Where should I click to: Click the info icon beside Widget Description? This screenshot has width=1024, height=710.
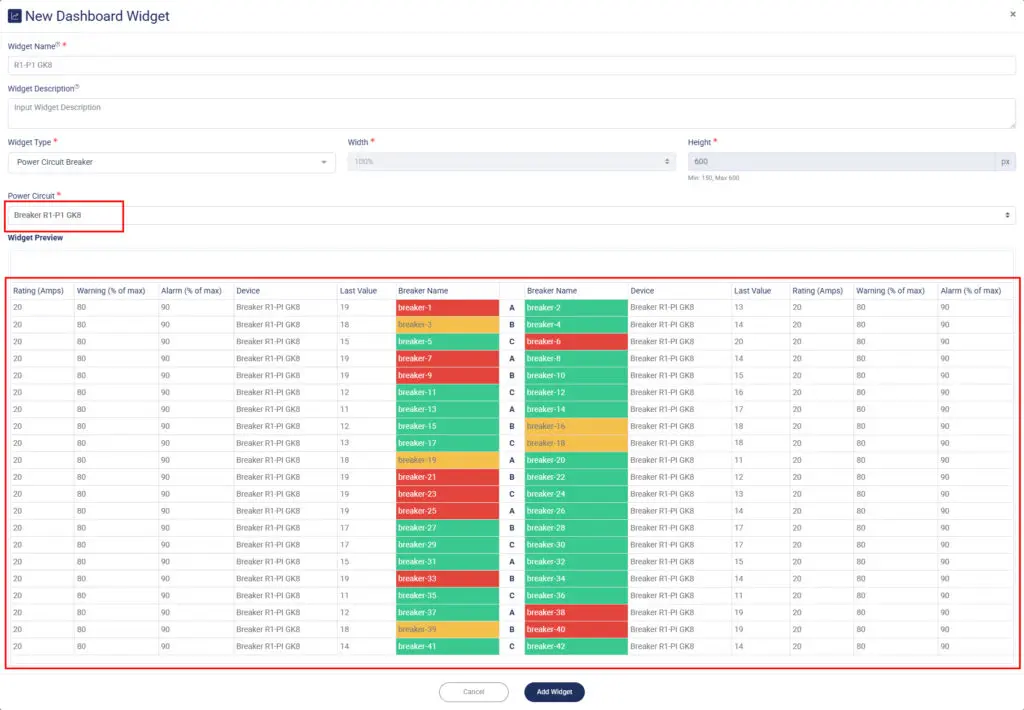pos(77,87)
